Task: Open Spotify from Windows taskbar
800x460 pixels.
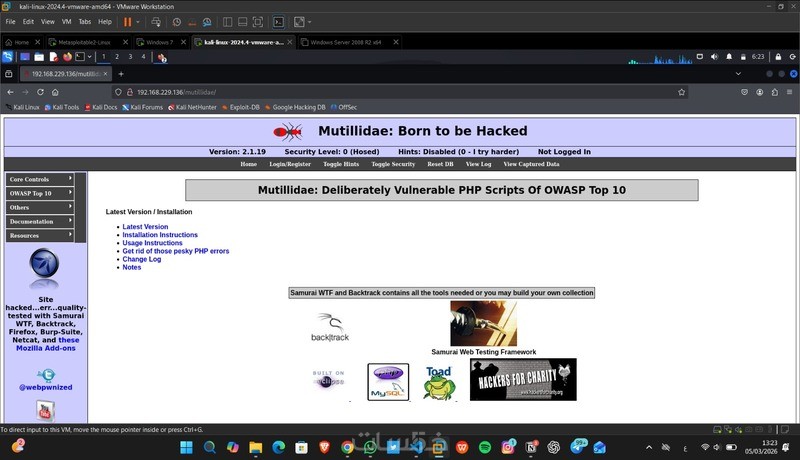Action: coord(485,447)
